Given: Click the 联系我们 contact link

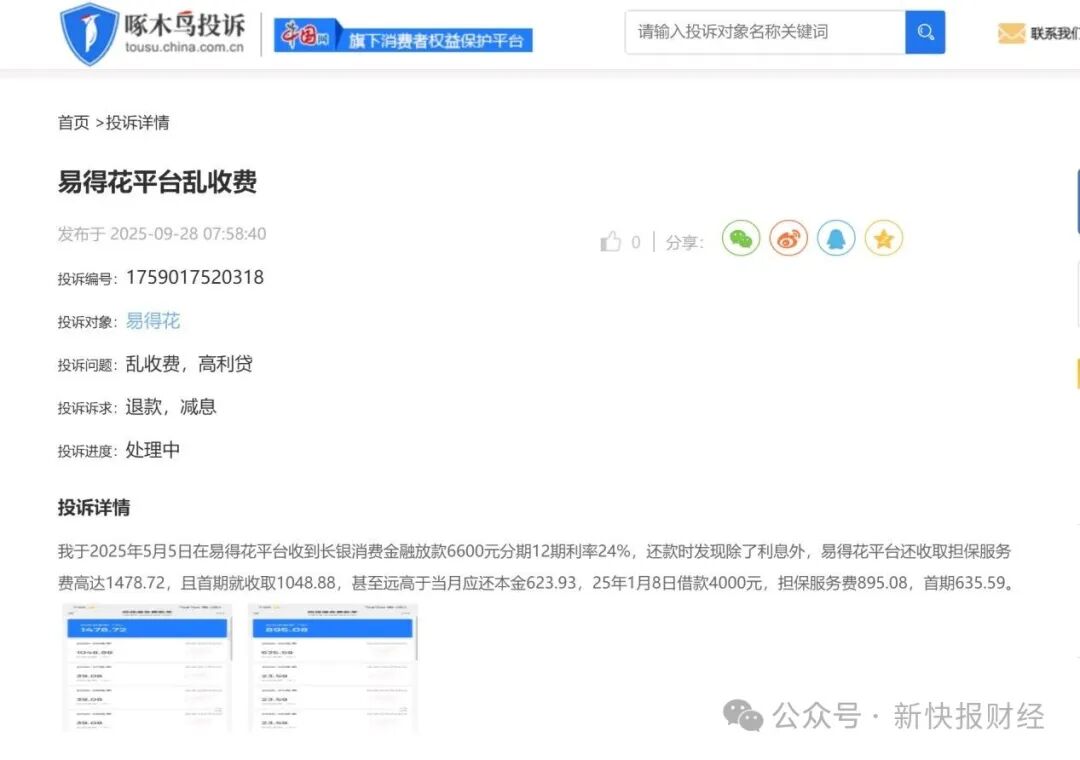Looking at the screenshot, I should pos(1055,33).
